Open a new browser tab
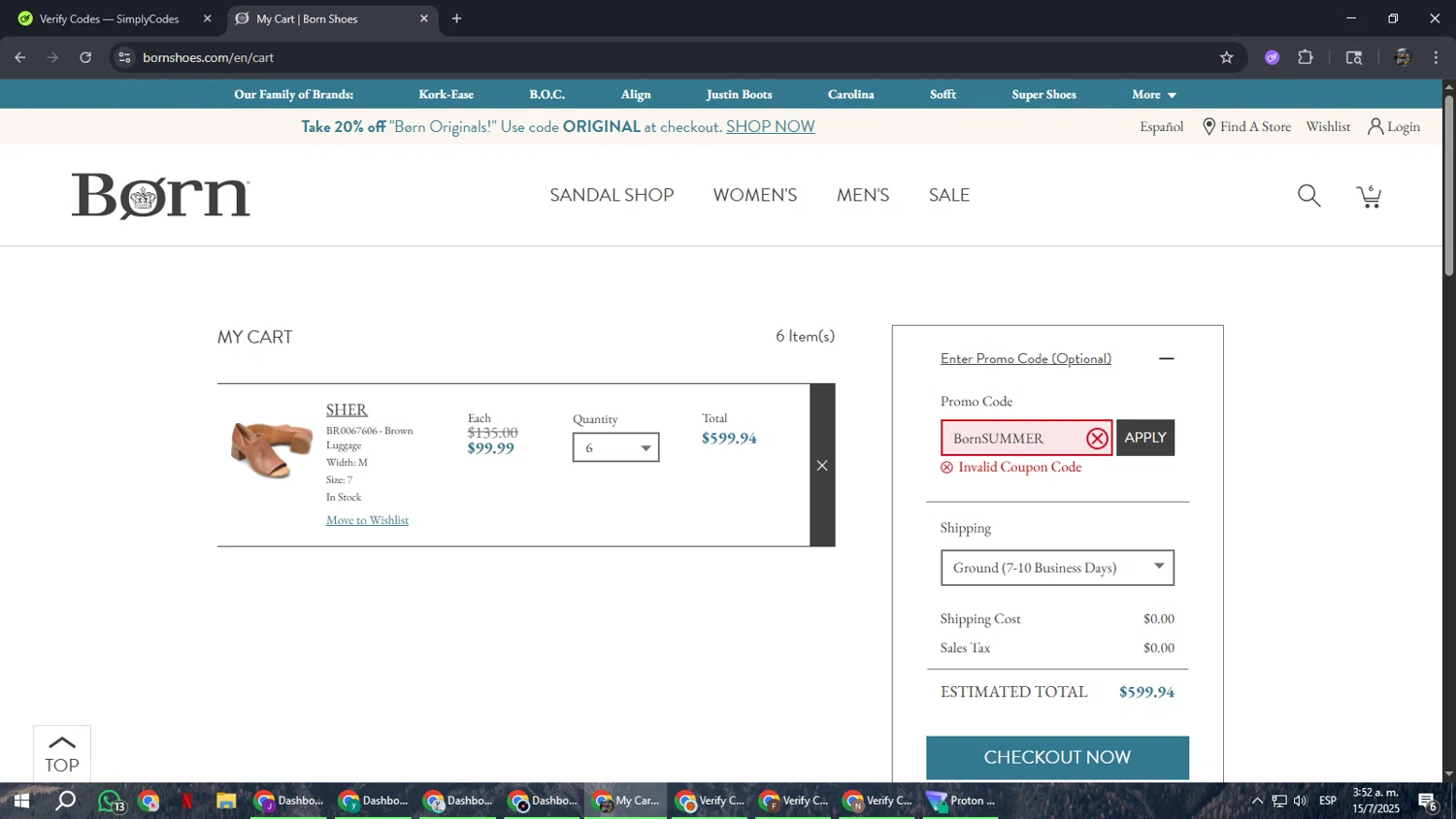Viewport: 1456px width, 819px height. 456,18
